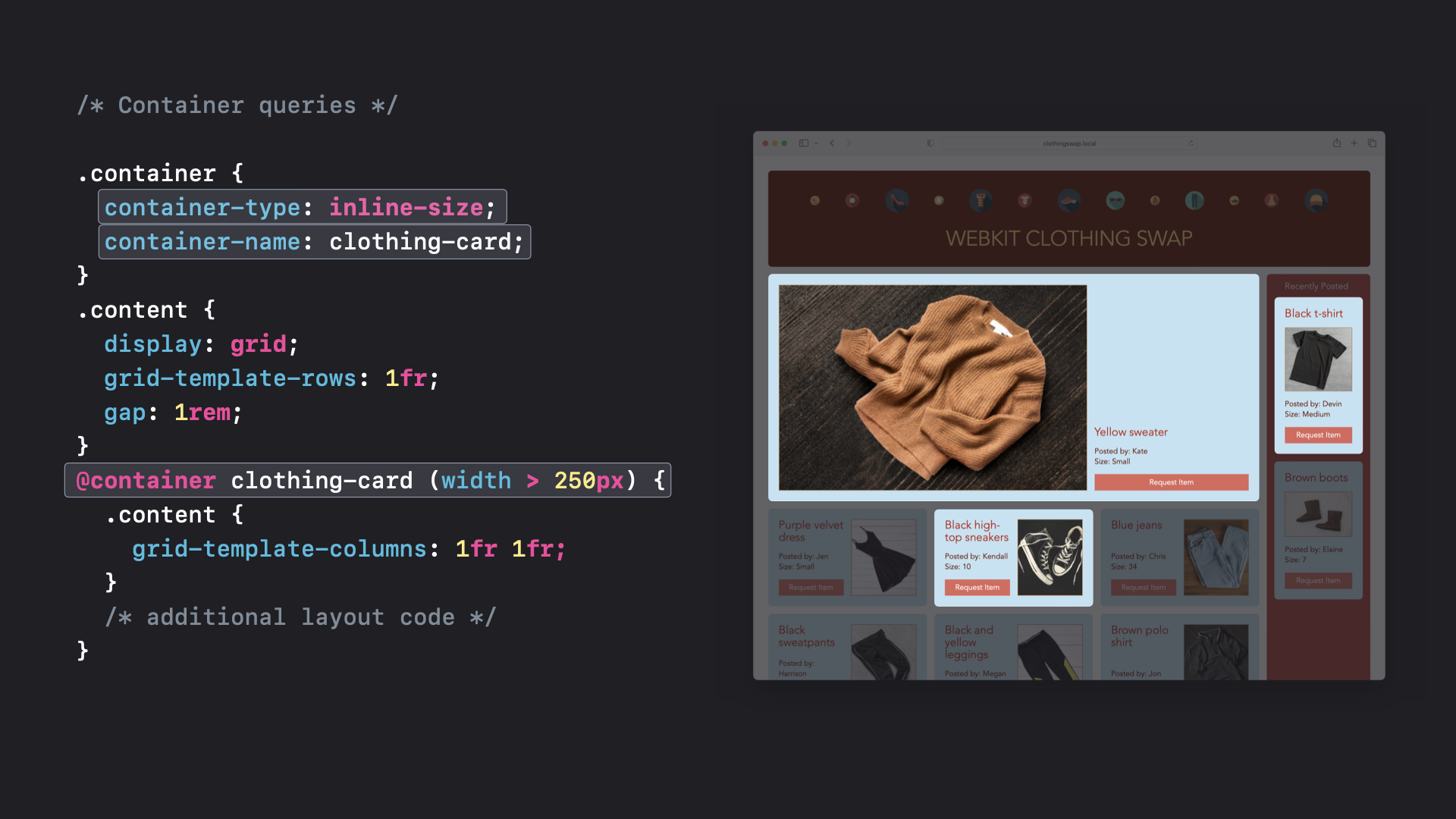Click Request Item button on Black t-shirt
The height and width of the screenshot is (819, 1456).
(1316, 433)
